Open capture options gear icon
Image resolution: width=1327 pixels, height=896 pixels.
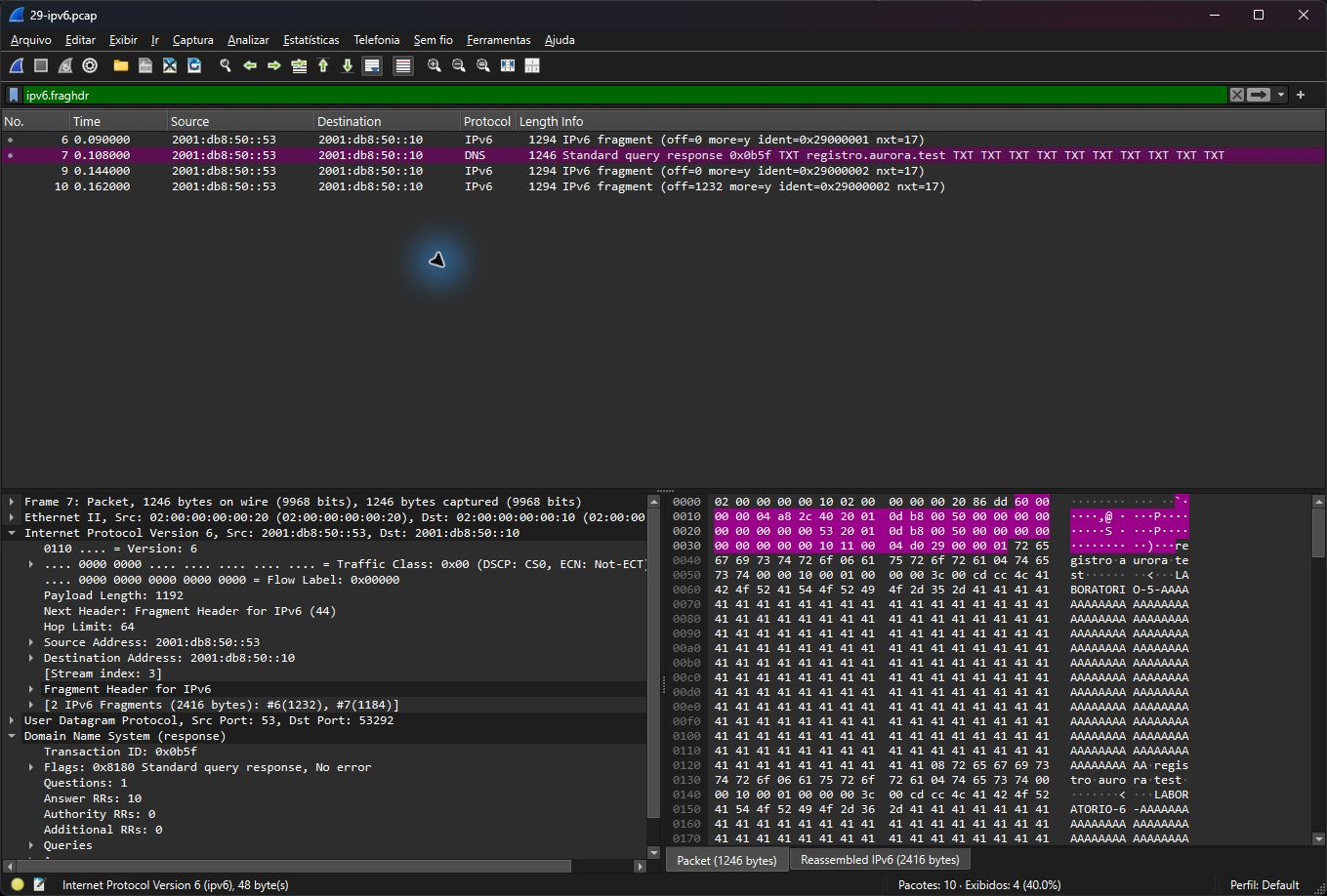click(x=90, y=65)
